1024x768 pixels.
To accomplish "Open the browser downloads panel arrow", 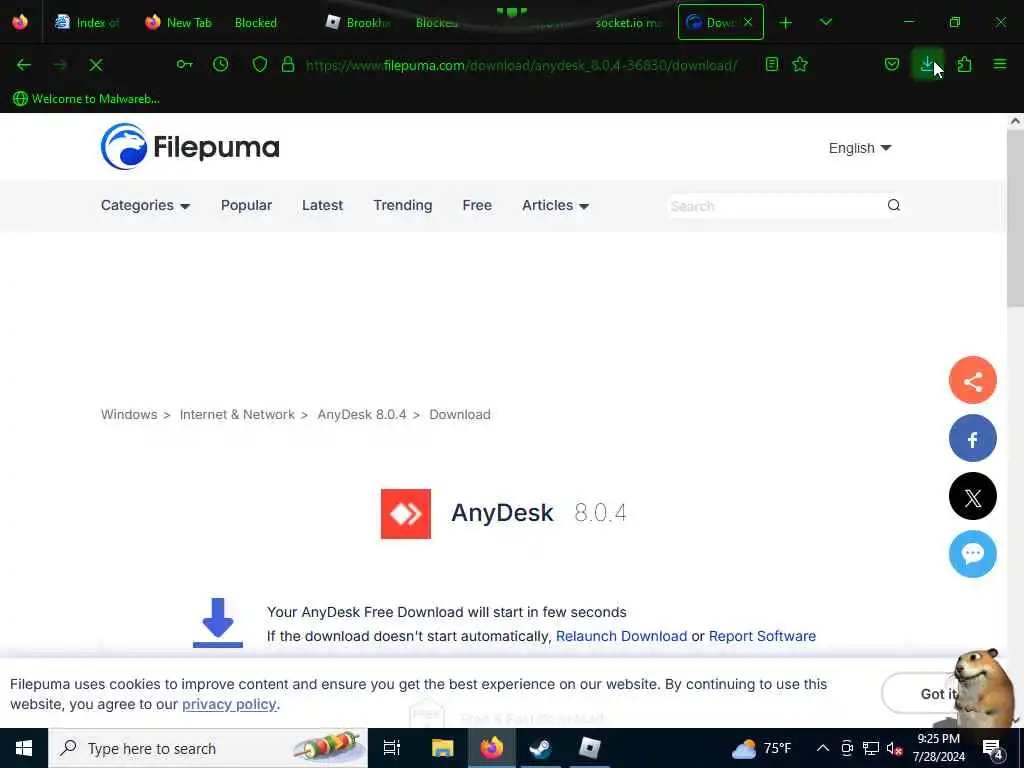I will (x=927, y=64).
